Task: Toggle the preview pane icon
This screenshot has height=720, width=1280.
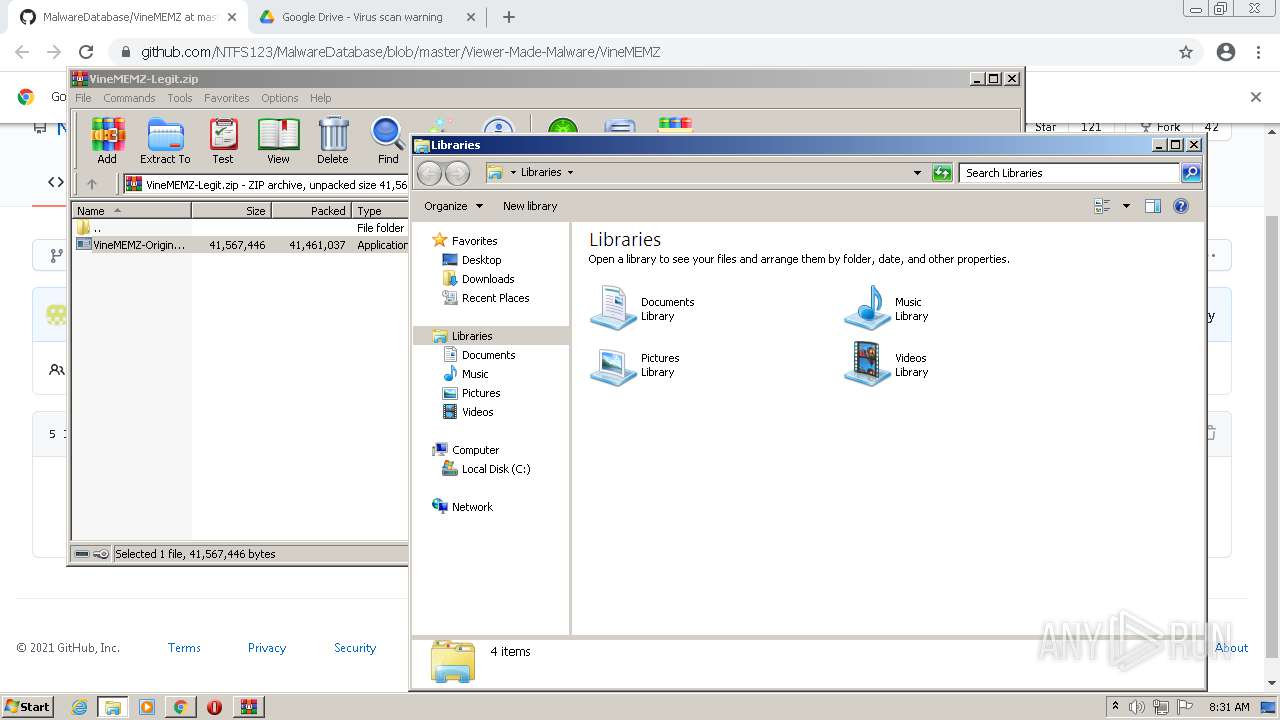Action: point(1152,206)
